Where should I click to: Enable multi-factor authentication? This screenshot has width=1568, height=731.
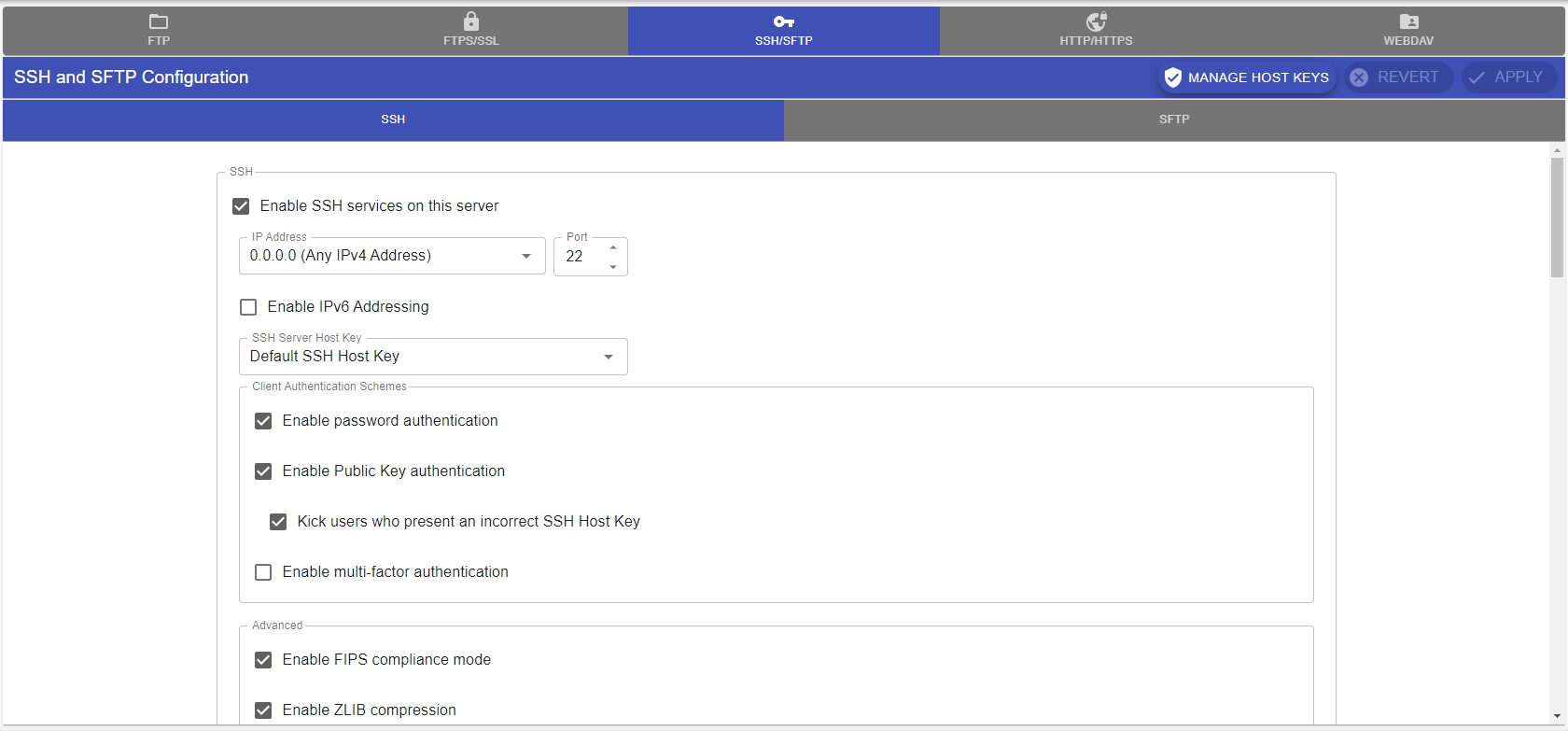263,572
